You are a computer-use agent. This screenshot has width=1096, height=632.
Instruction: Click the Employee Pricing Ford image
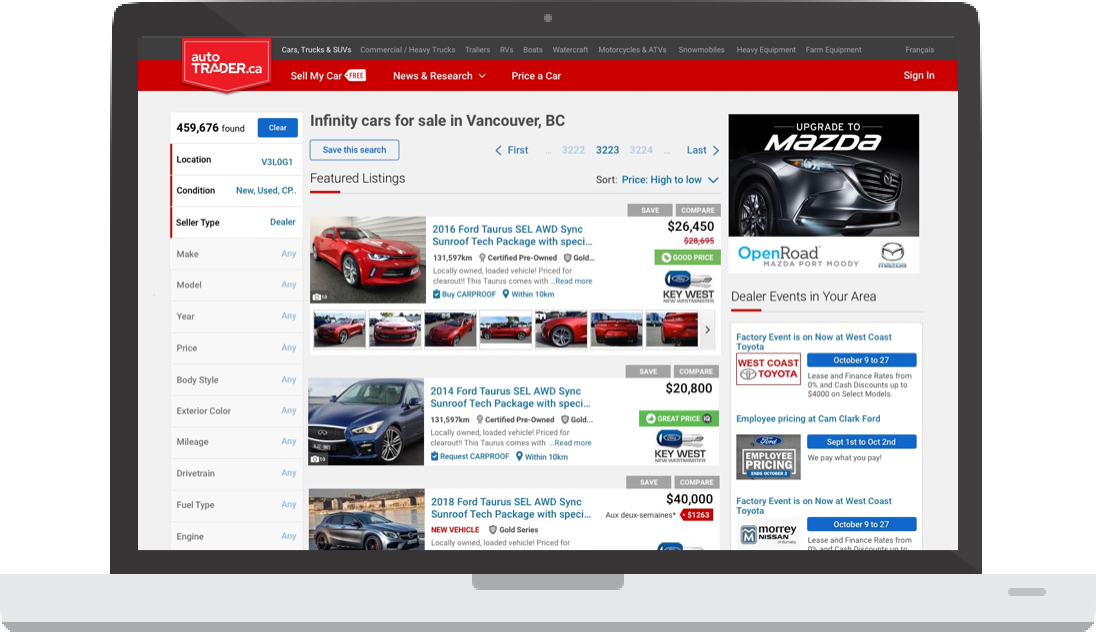[768, 457]
